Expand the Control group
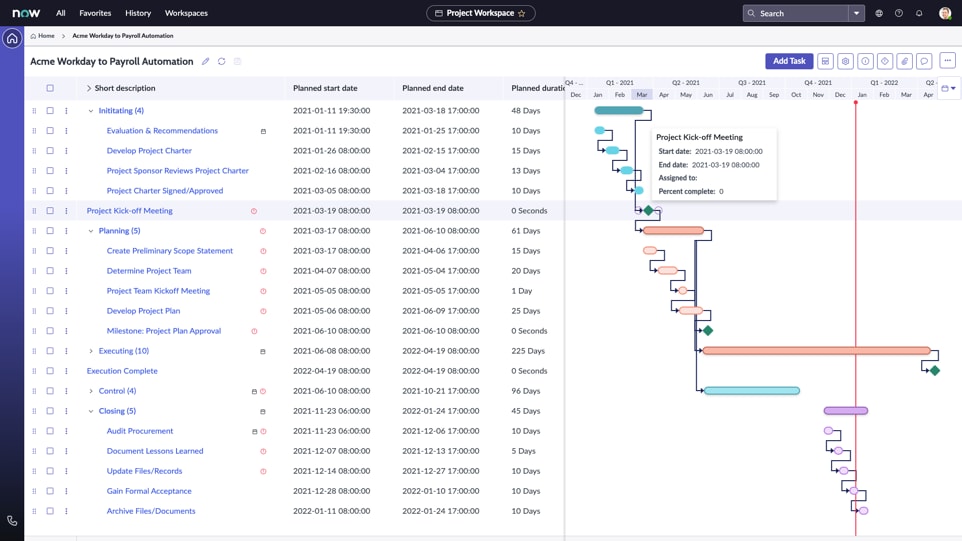The height and width of the screenshot is (541, 962). [x=91, y=391]
